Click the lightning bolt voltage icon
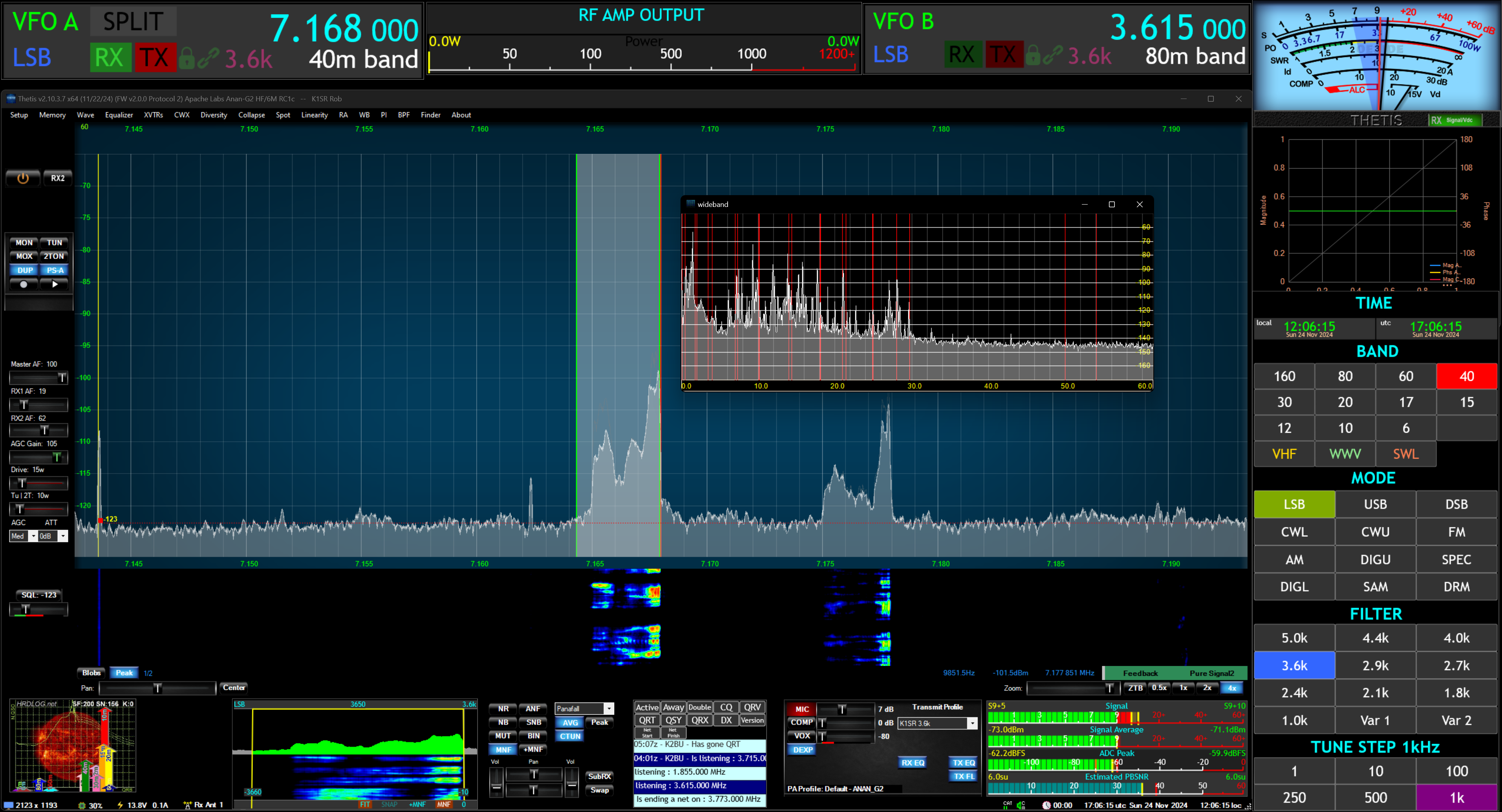 coord(119,805)
